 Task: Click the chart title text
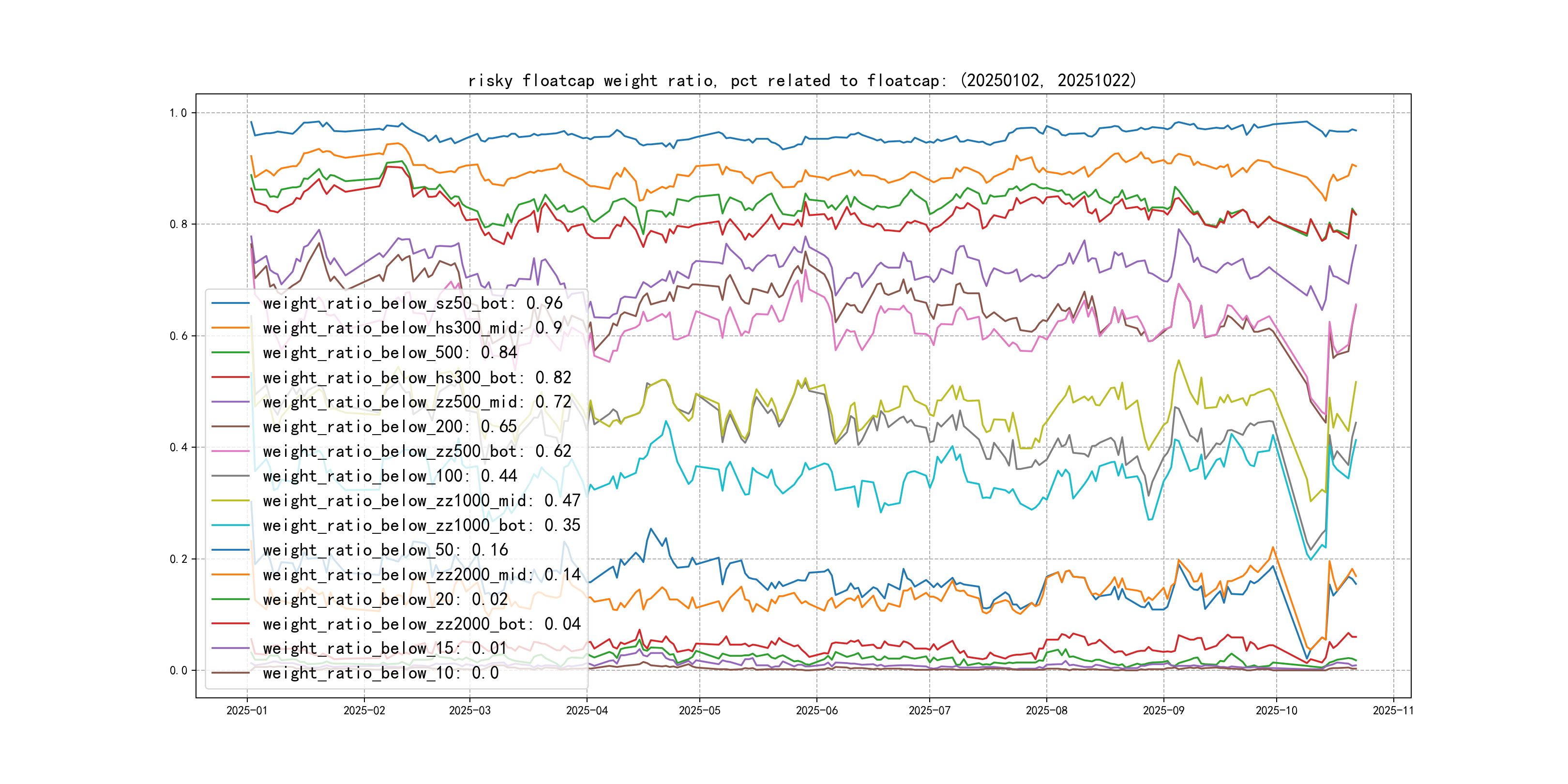(x=802, y=81)
